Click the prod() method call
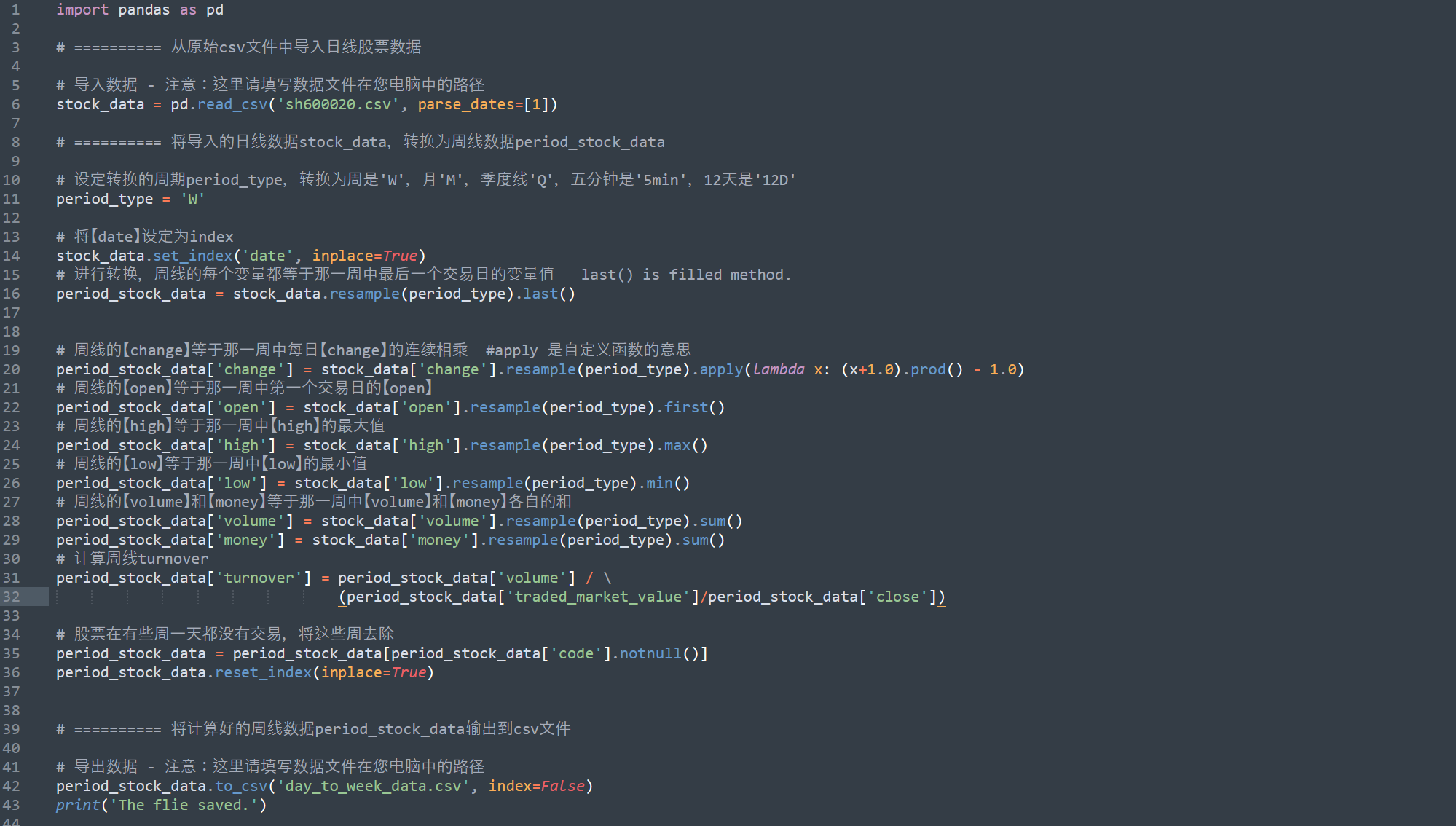This screenshot has height=826, width=1456. (x=928, y=369)
